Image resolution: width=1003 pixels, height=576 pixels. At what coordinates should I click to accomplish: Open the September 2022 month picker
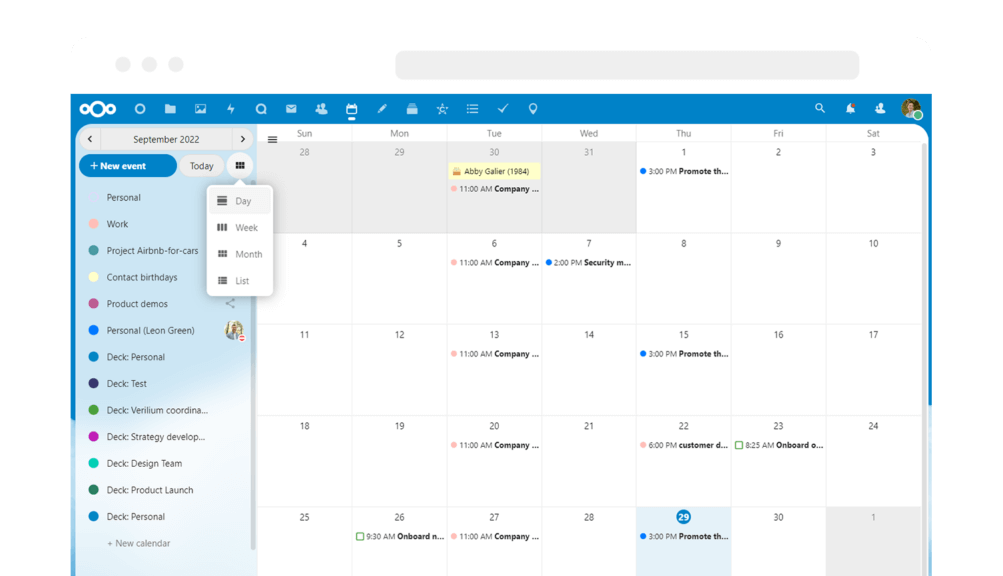166,139
